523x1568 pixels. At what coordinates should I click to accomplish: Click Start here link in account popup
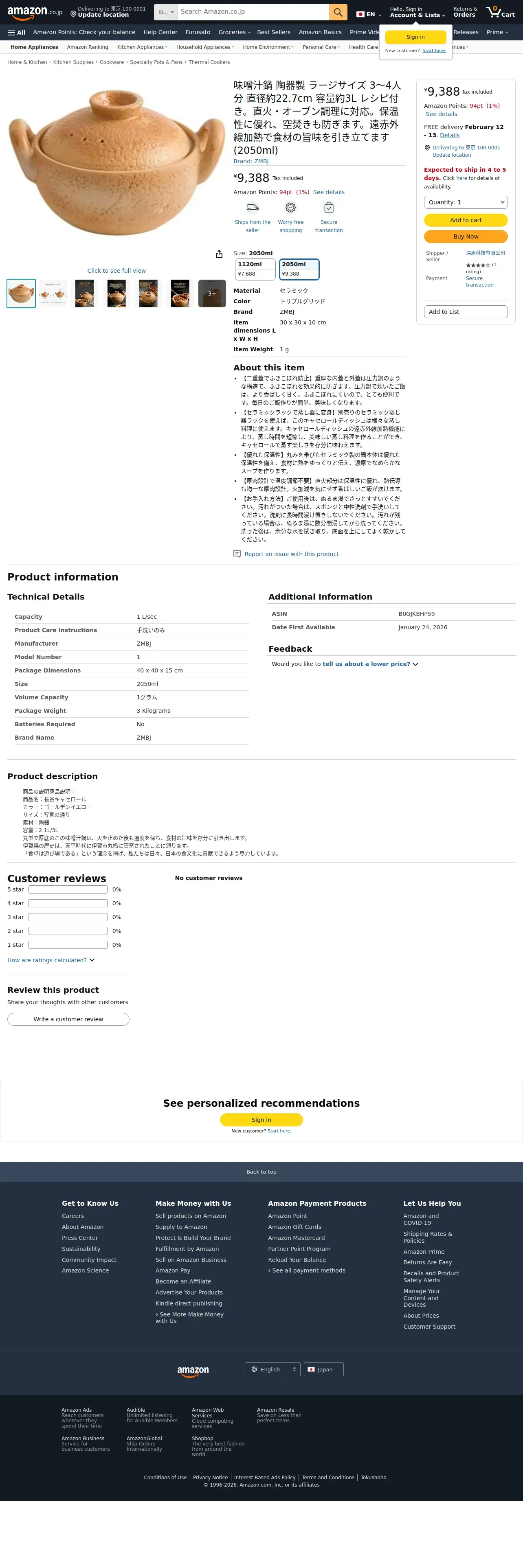[434, 50]
